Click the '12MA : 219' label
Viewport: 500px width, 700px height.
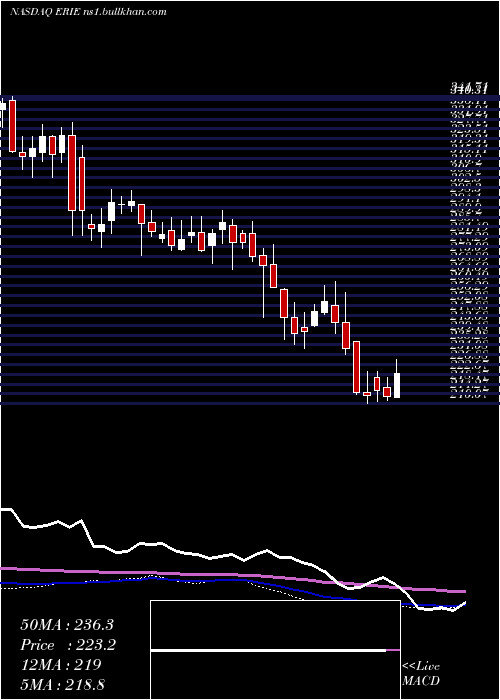coord(61,665)
